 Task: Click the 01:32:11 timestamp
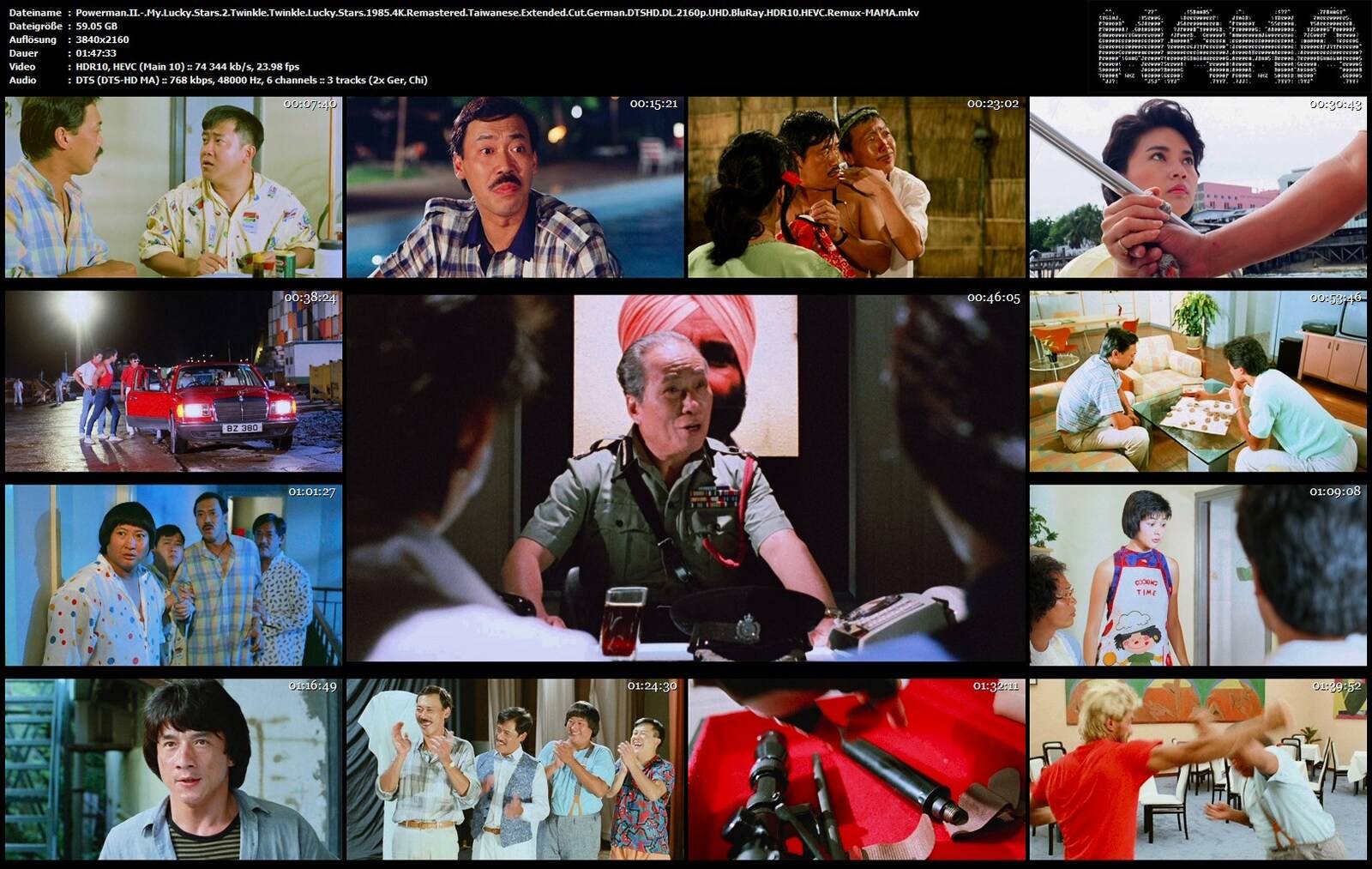(x=996, y=686)
